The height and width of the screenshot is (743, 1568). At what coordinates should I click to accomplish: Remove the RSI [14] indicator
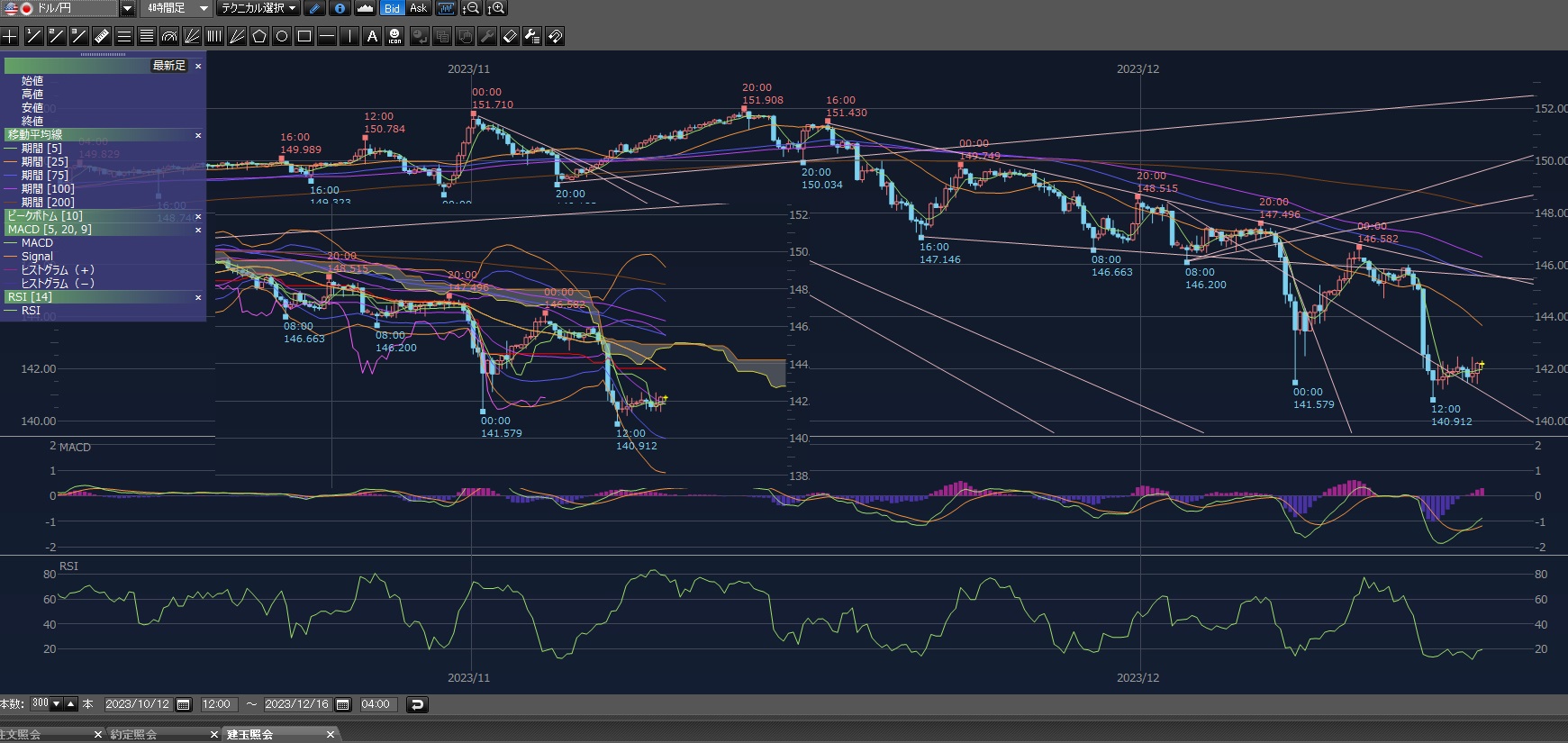pyautogui.click(x=198, y=297)
